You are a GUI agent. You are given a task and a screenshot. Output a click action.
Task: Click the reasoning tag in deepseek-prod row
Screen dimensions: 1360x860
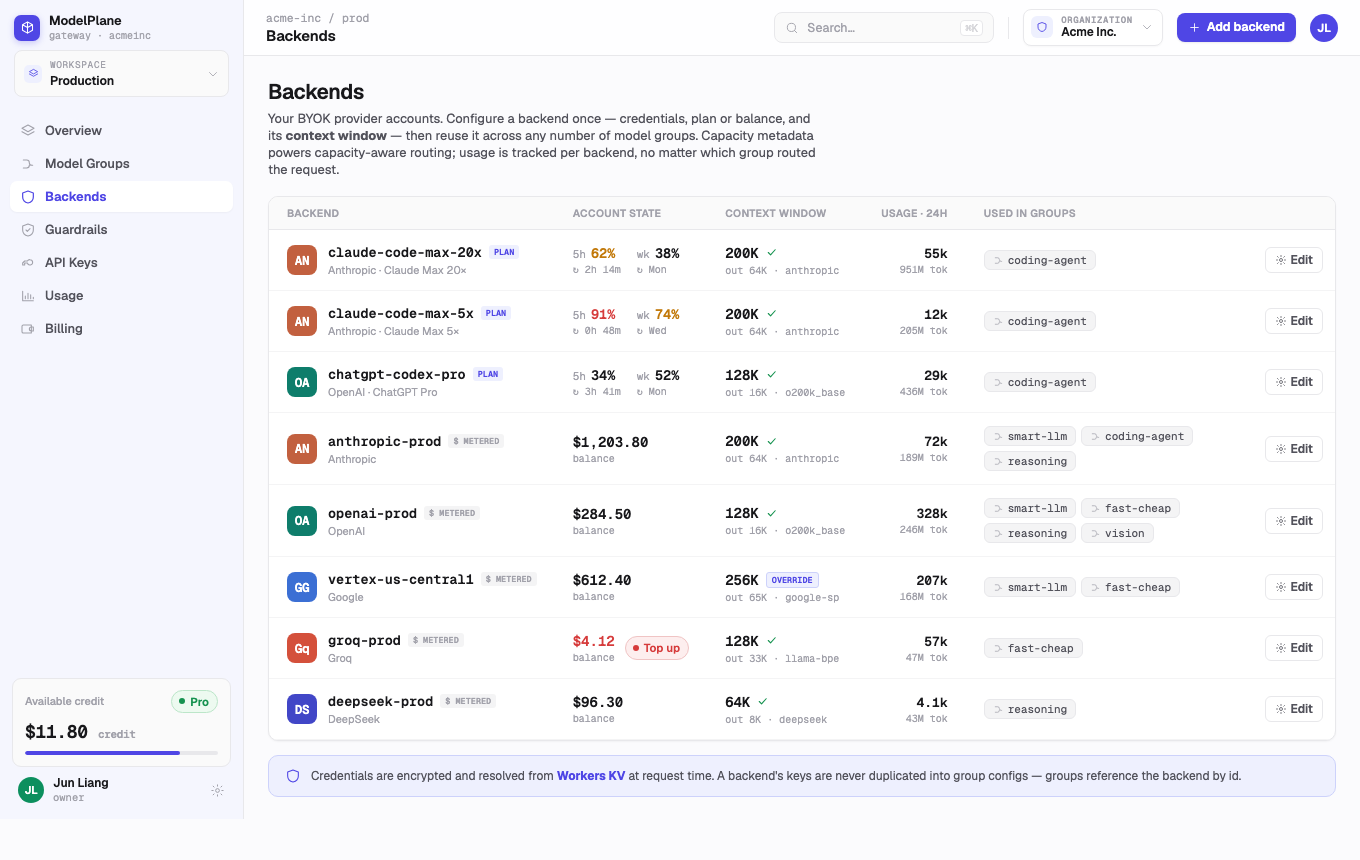click(x=1030, y=709)
